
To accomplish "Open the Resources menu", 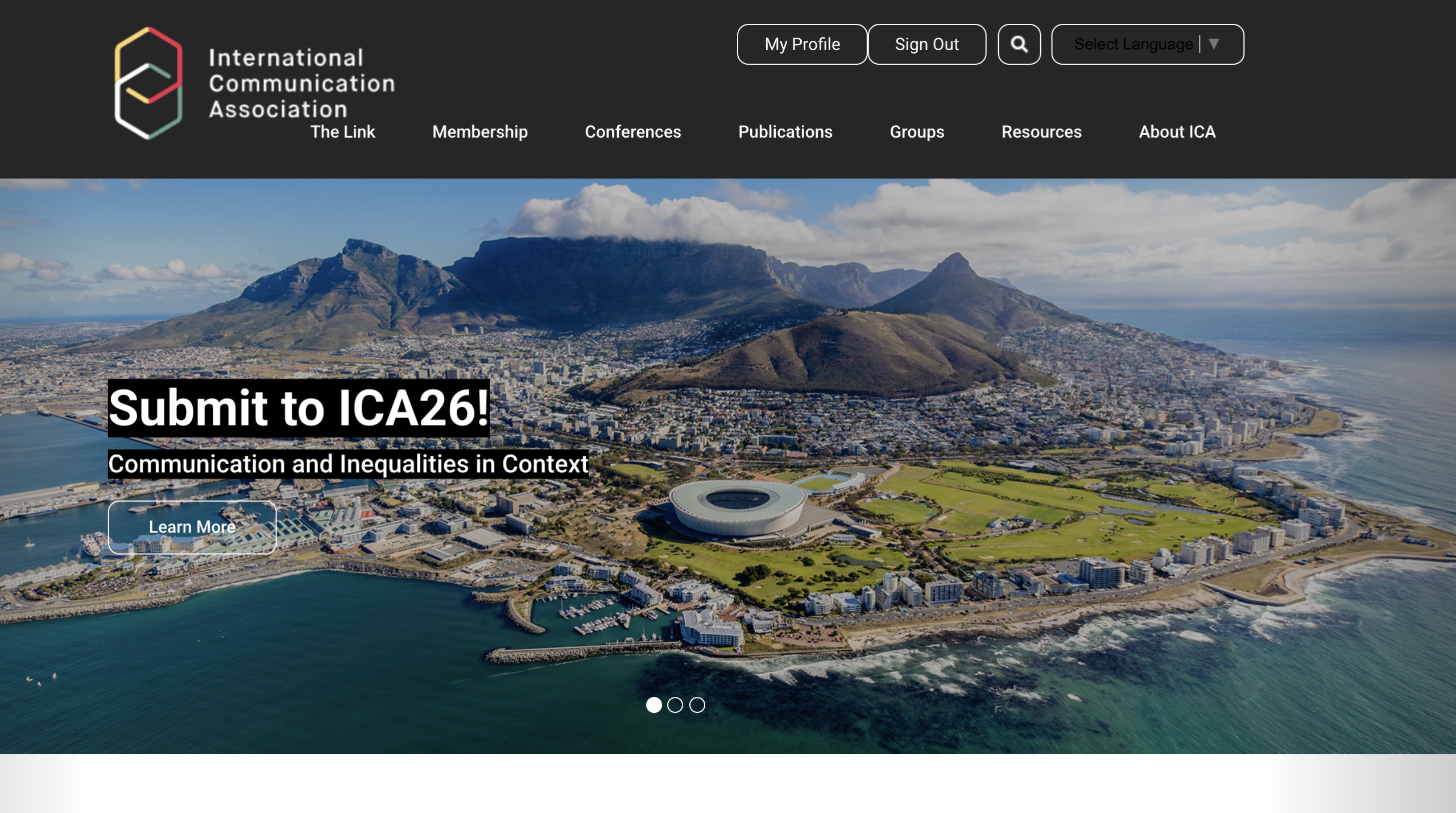I will coord(1041,131).
